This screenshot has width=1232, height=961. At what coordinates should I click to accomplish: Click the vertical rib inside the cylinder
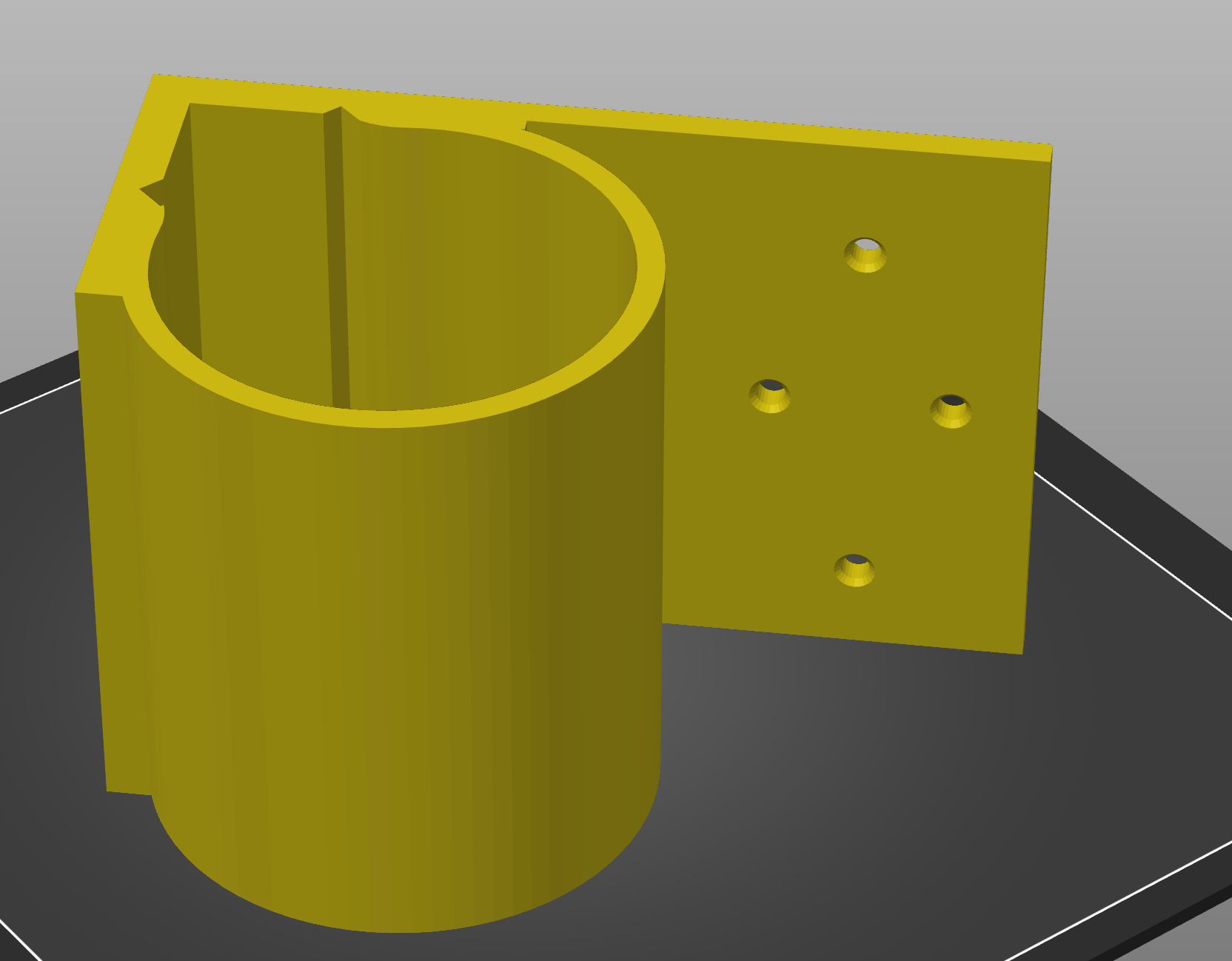click(337, 259)
